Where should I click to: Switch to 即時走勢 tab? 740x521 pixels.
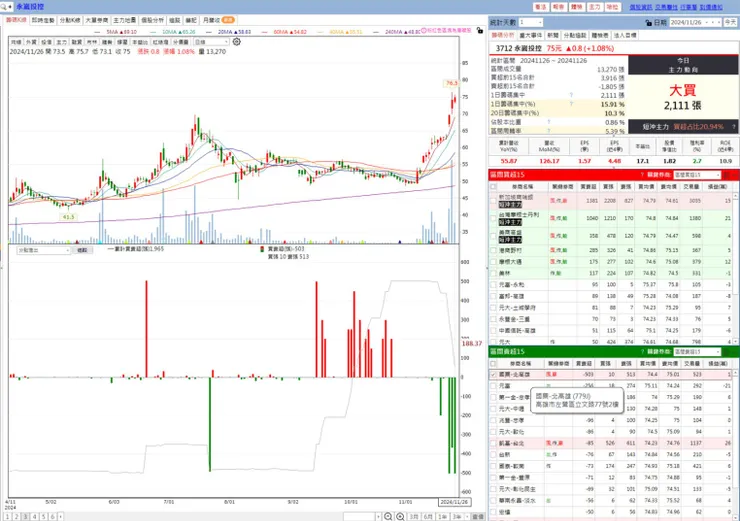43,20
